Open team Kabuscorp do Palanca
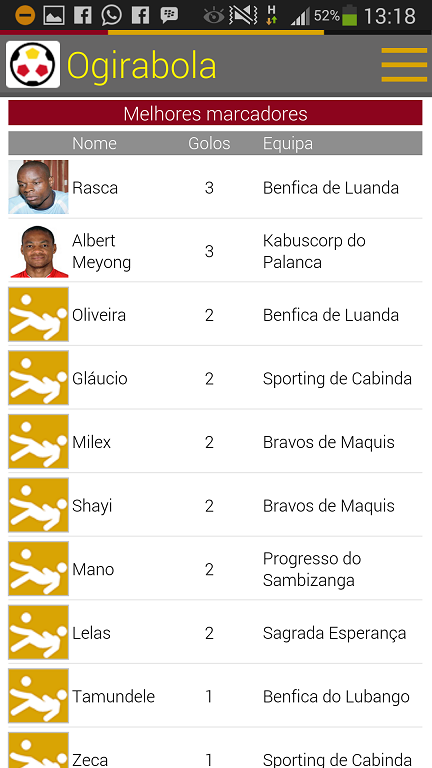This screenshot has width=432, height=768. pos(314,251)
